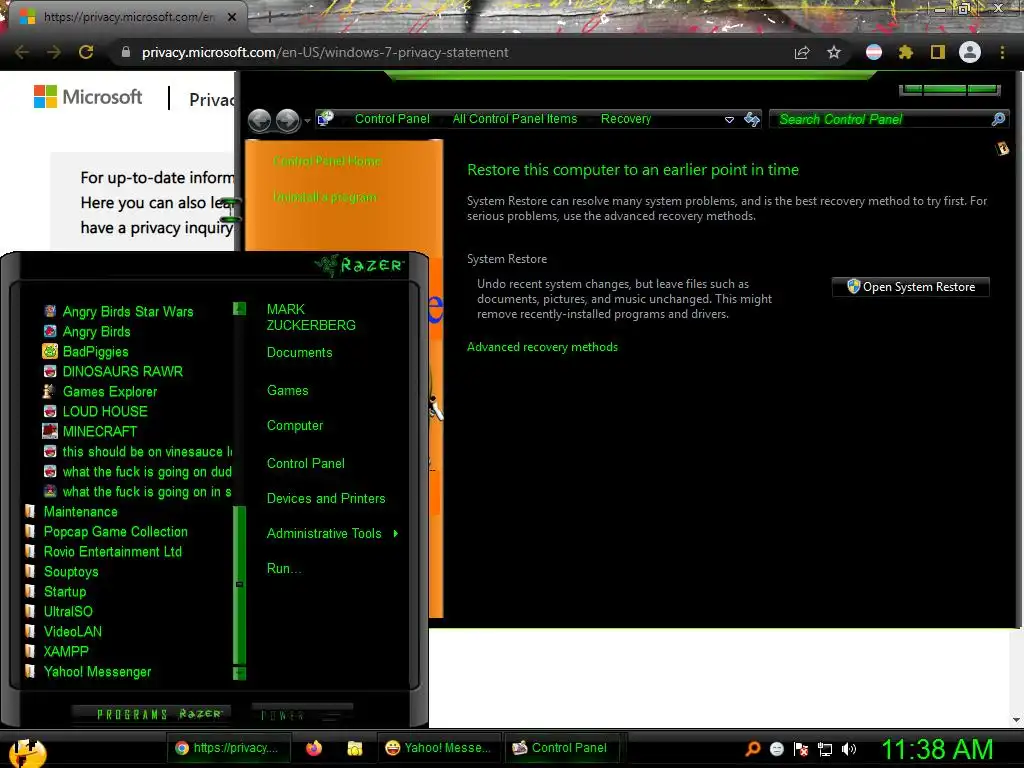Go back in Control Panel window
The width and height of the screenshot is (1024, 768).
click(x=260, y=121)
